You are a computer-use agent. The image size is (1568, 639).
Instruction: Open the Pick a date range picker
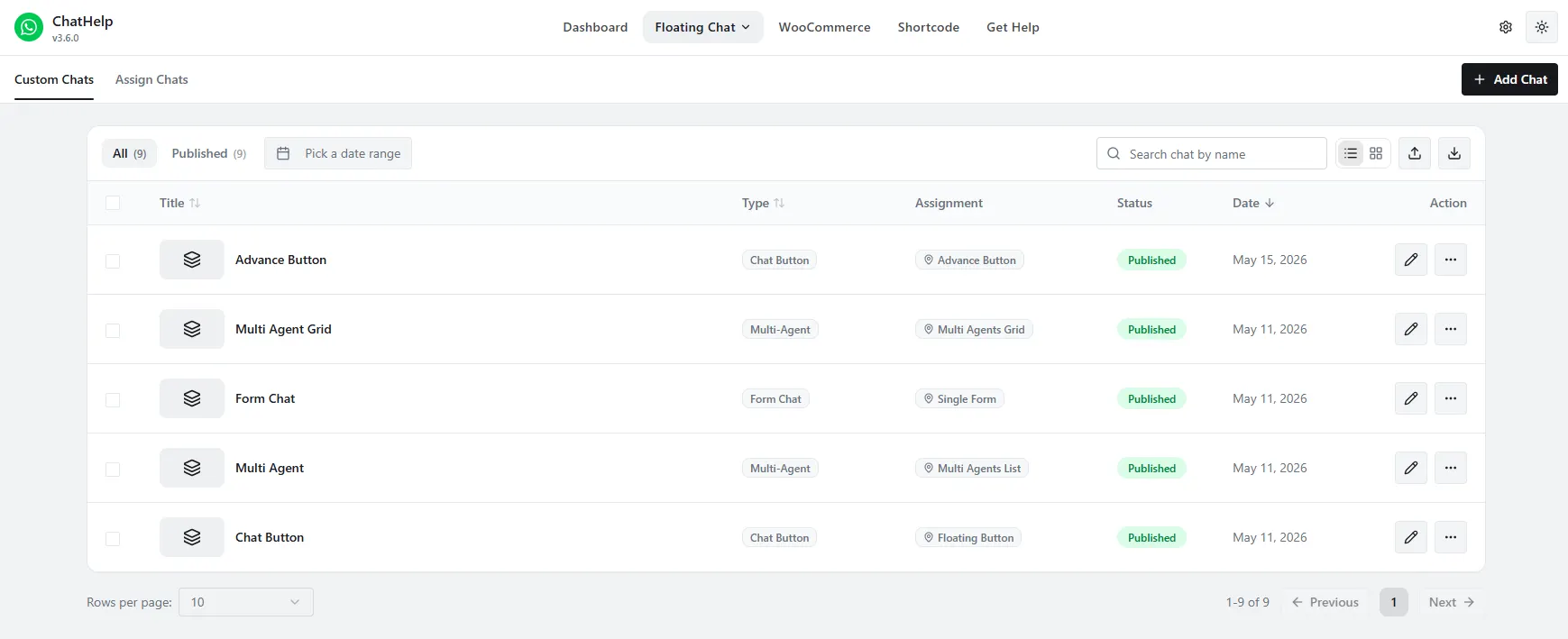coord(338,153)
